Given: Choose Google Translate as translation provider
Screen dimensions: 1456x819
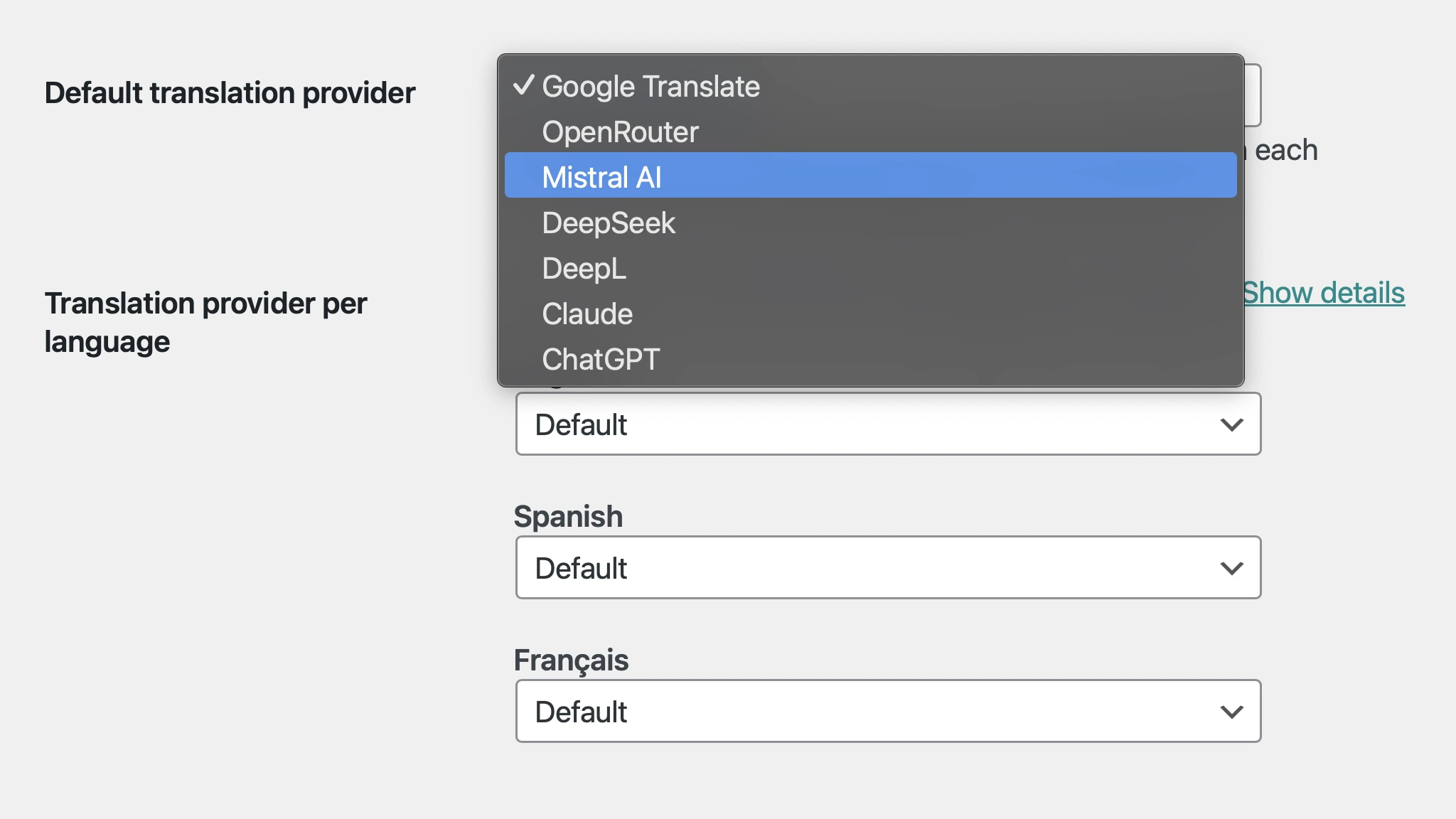Looking at the screenshot, I should pyautogui.click(x=650, y=86).
